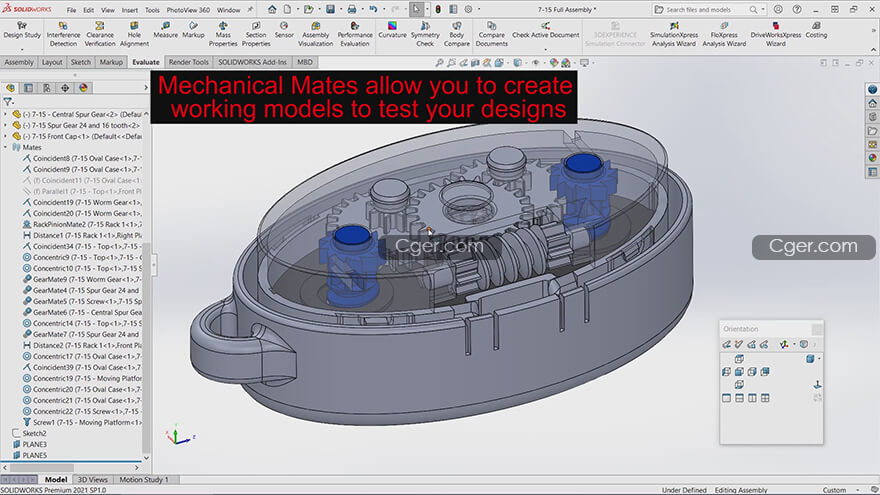Screen dimensions: 880x495
Task: Click the Undo arrow icon
Action: coord(373,10)
